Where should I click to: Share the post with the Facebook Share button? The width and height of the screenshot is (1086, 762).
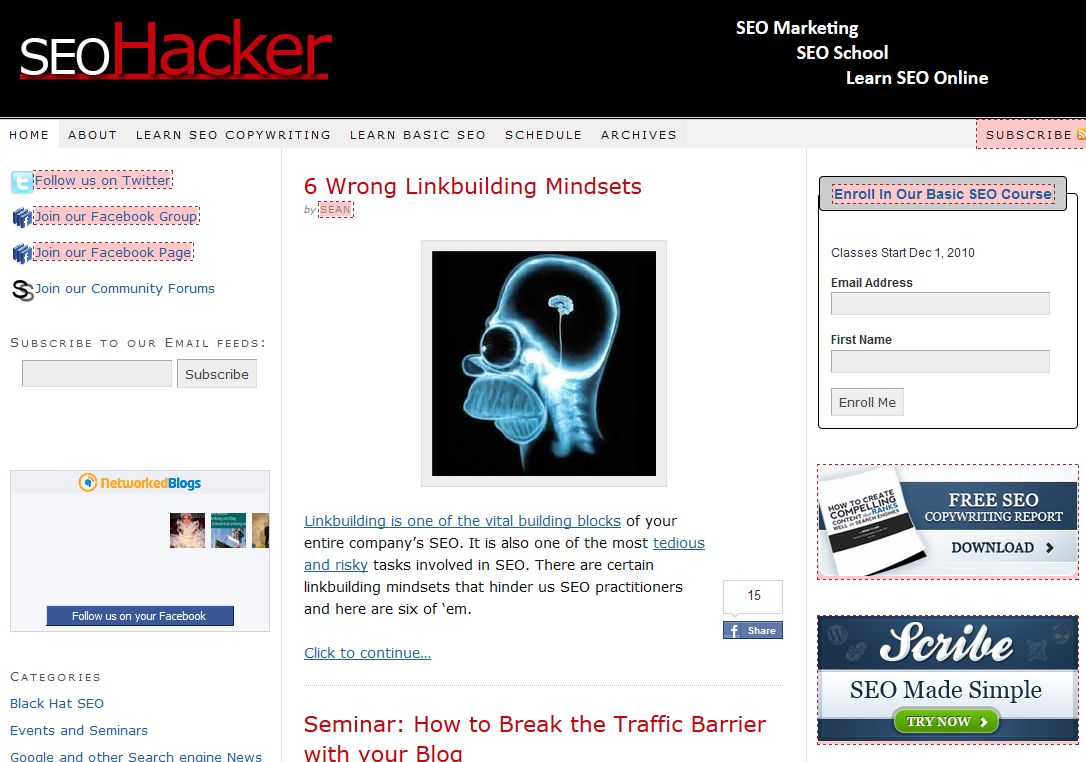(x=753, y=630)
